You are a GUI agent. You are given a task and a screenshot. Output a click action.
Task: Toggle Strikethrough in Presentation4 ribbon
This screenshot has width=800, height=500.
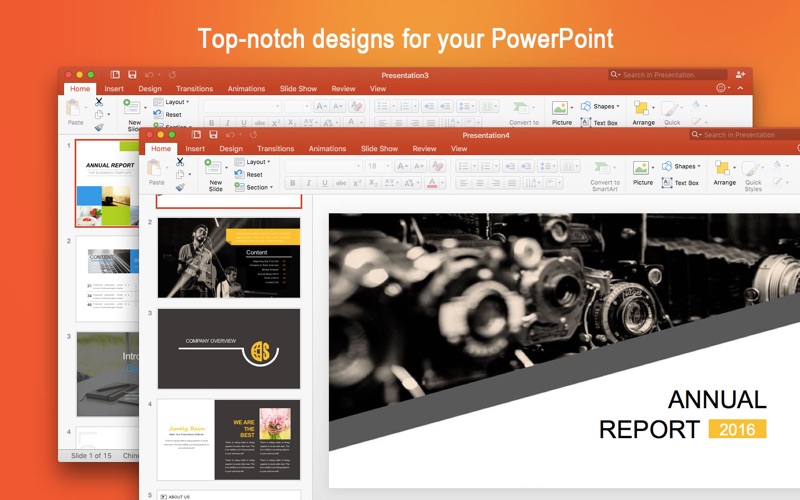[341, 183]
